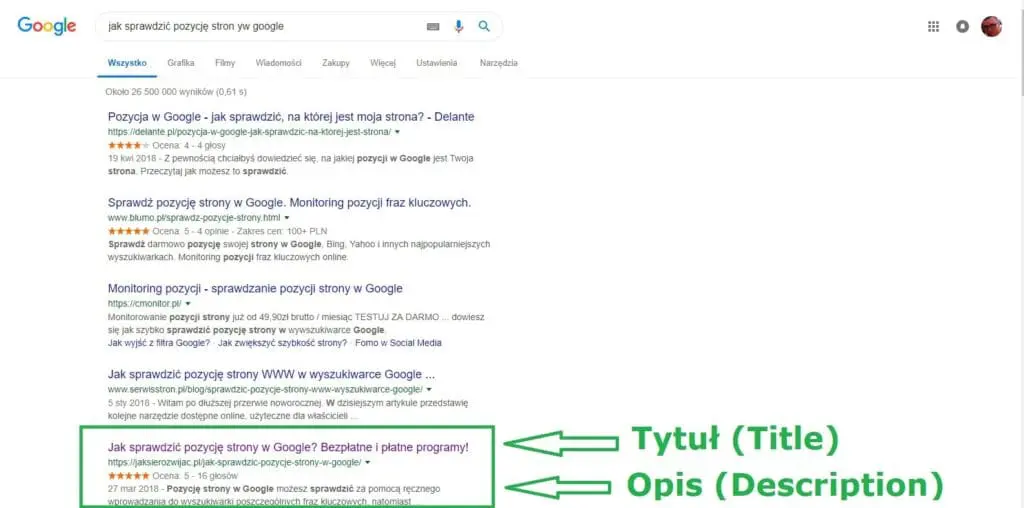Open the Wiadomości tab
Screen dimensions: 1024x508
[x=278, y=63]
